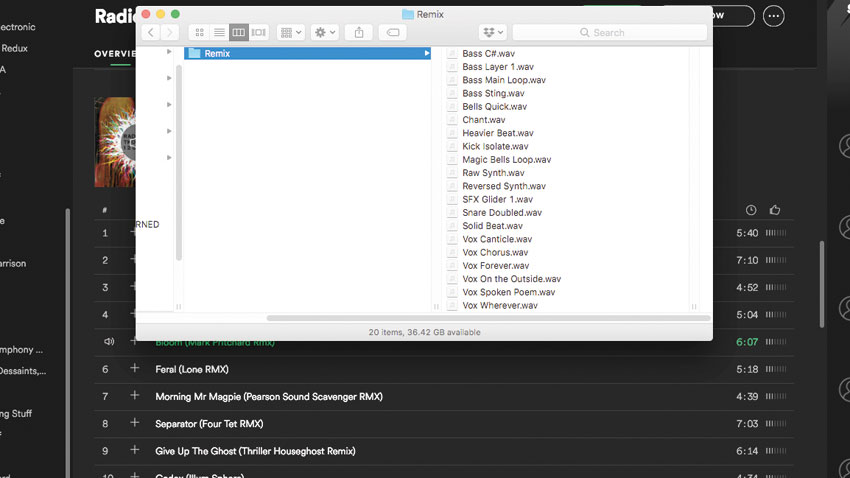Select file Solid Beat.wav

[492, 226]
